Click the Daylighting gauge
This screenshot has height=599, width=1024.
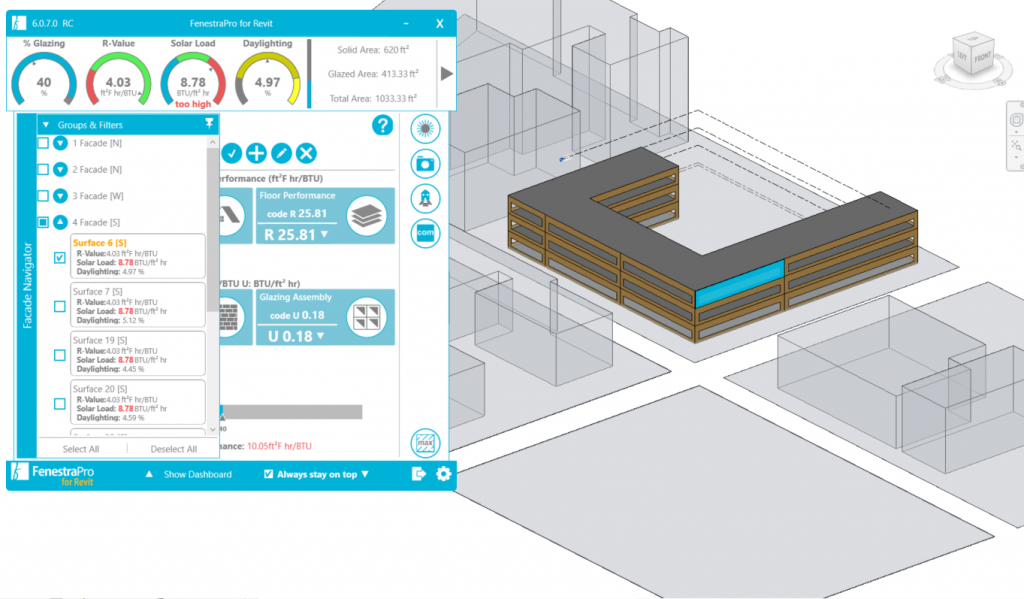267,79
